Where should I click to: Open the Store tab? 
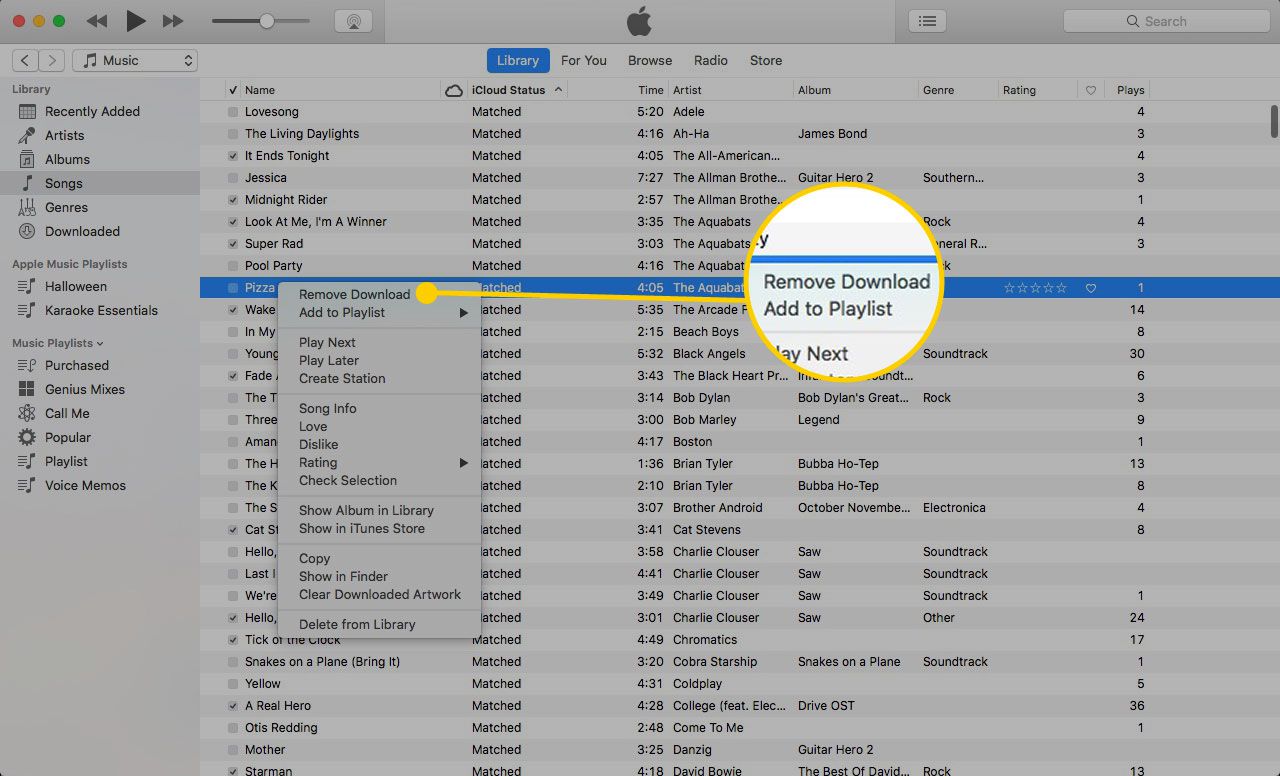[x=766, y=60]
